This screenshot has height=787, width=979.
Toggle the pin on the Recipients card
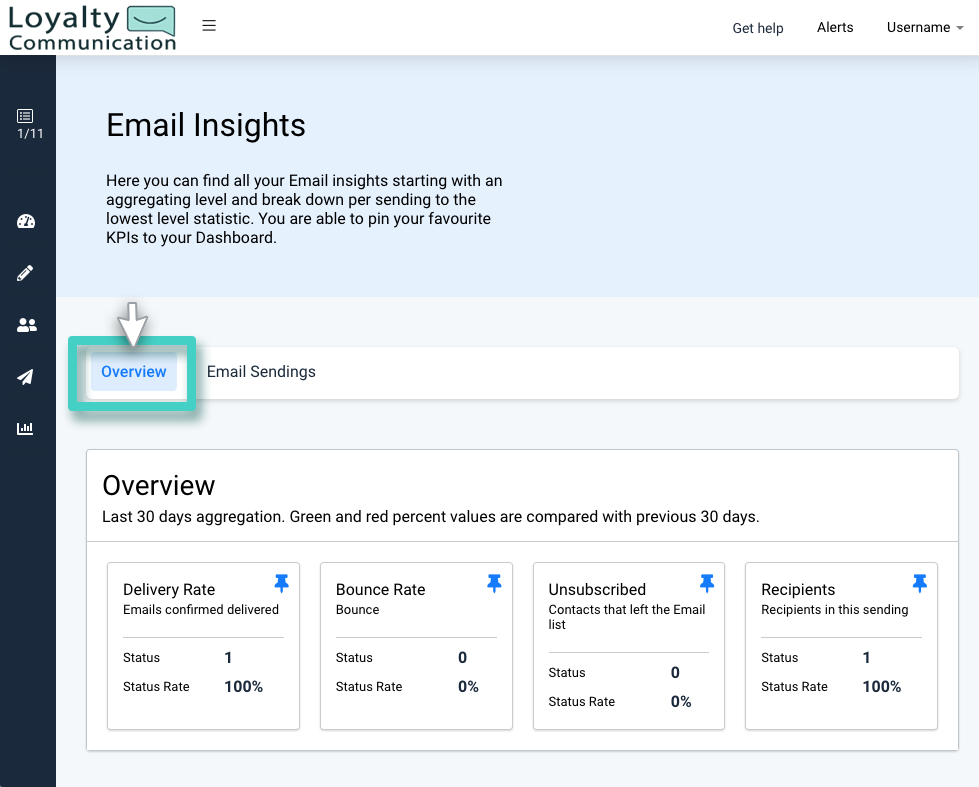(919, 582)
